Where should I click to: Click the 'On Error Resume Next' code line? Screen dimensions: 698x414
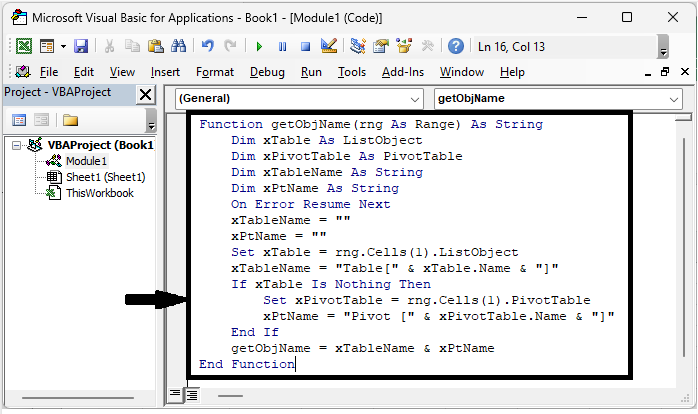click(x=310, y=204)
